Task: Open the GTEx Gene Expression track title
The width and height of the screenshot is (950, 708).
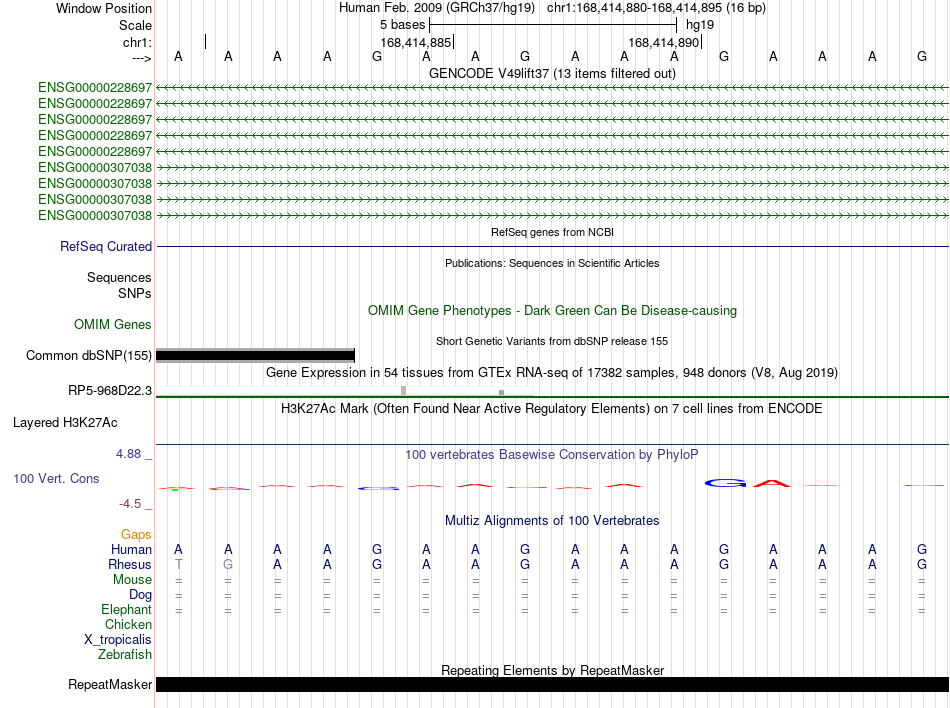Action: coord(552,372)
